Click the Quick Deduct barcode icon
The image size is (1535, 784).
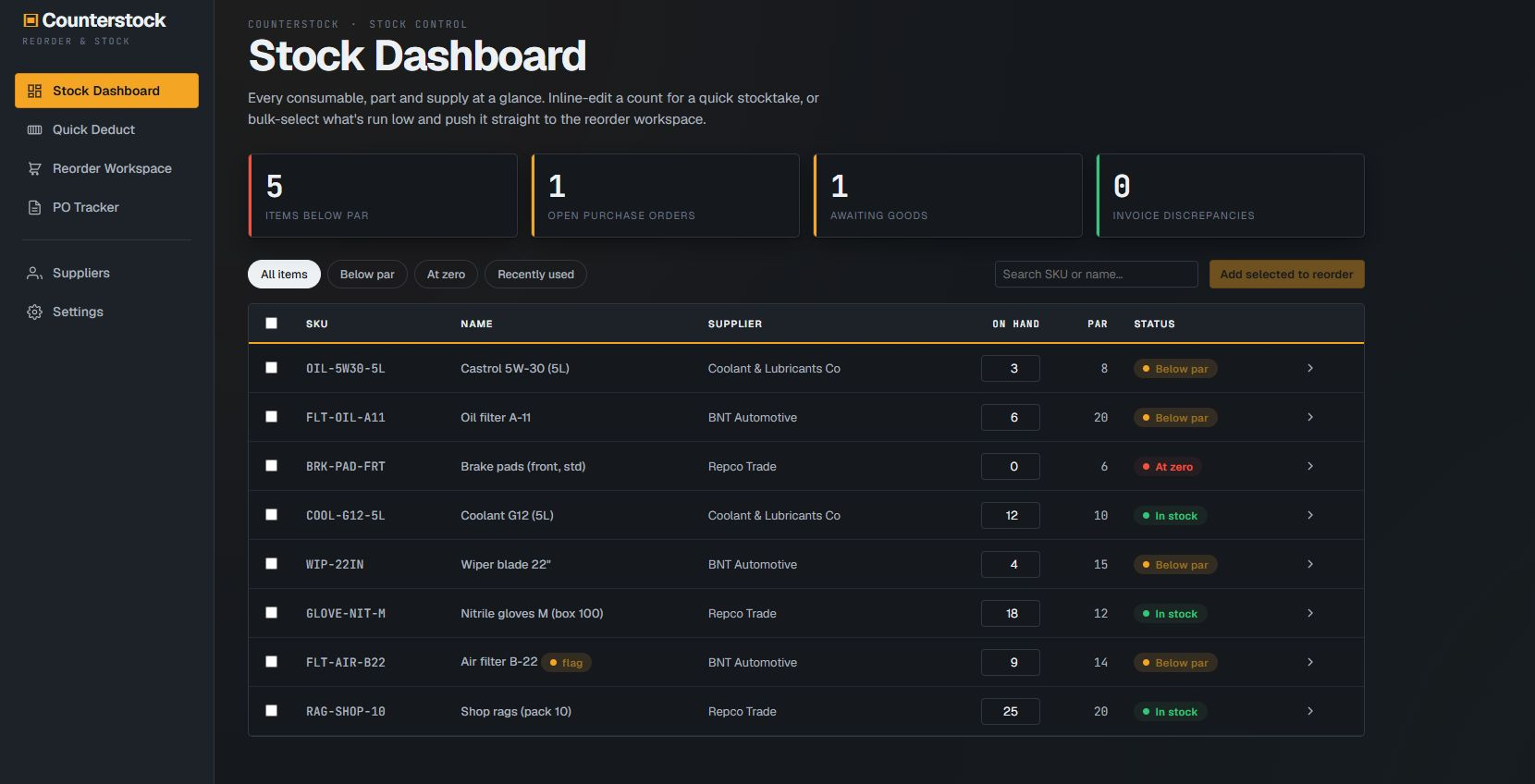[x=34, y=129]
